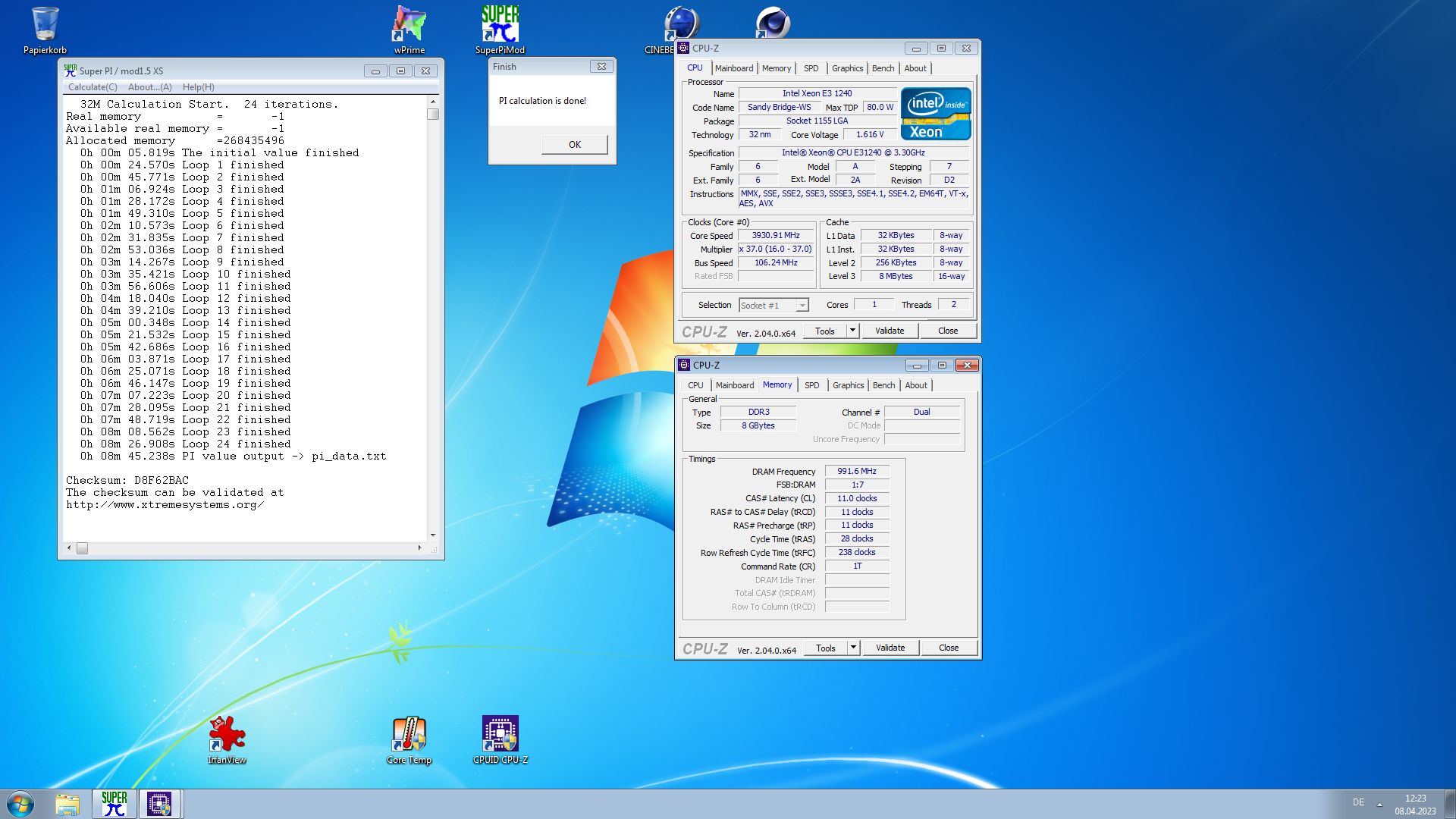This screenshot has width=1456, height=819.
Task: Switch to Graphics tab in upper CPU-Z
Action: pyautogui.click(x=847, y=68)
